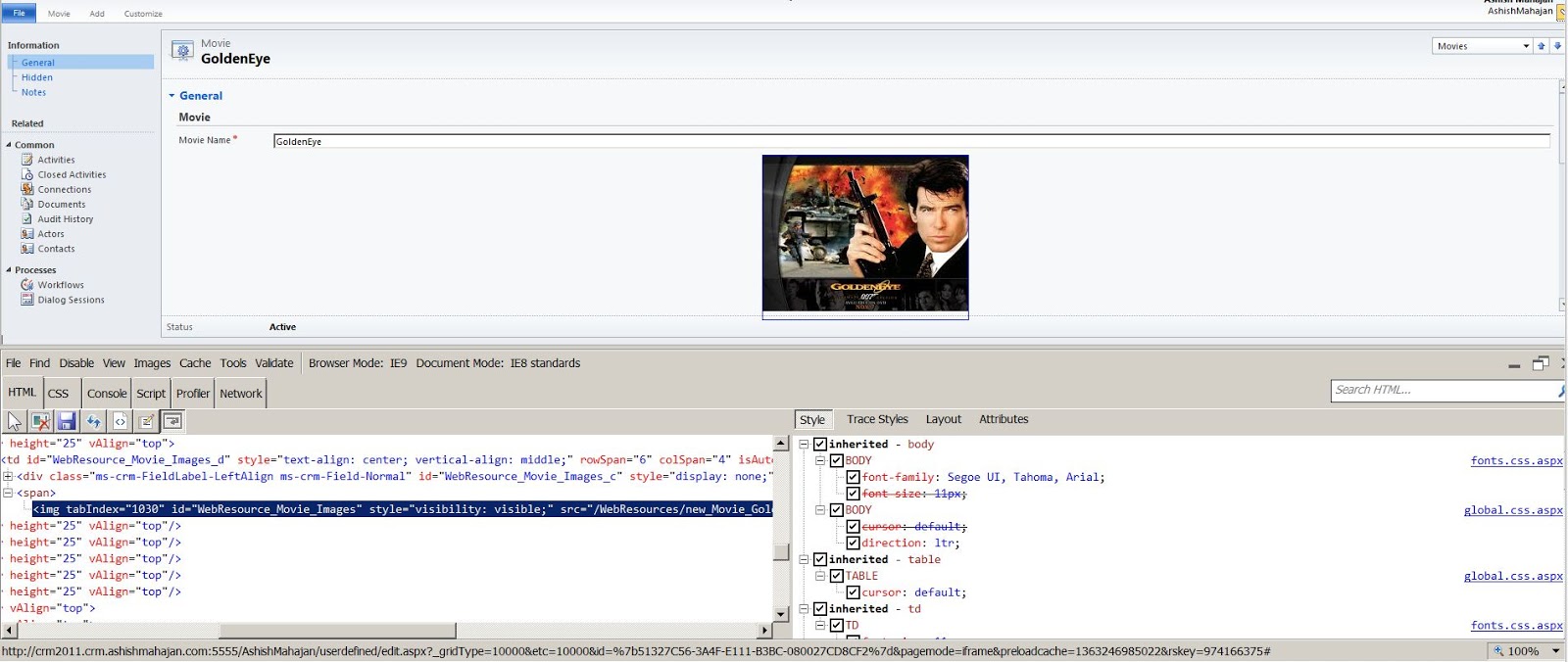Screen dimensions: 1568x662
Task: Click the refresh DOM tree icon
Action: [94, 421]
